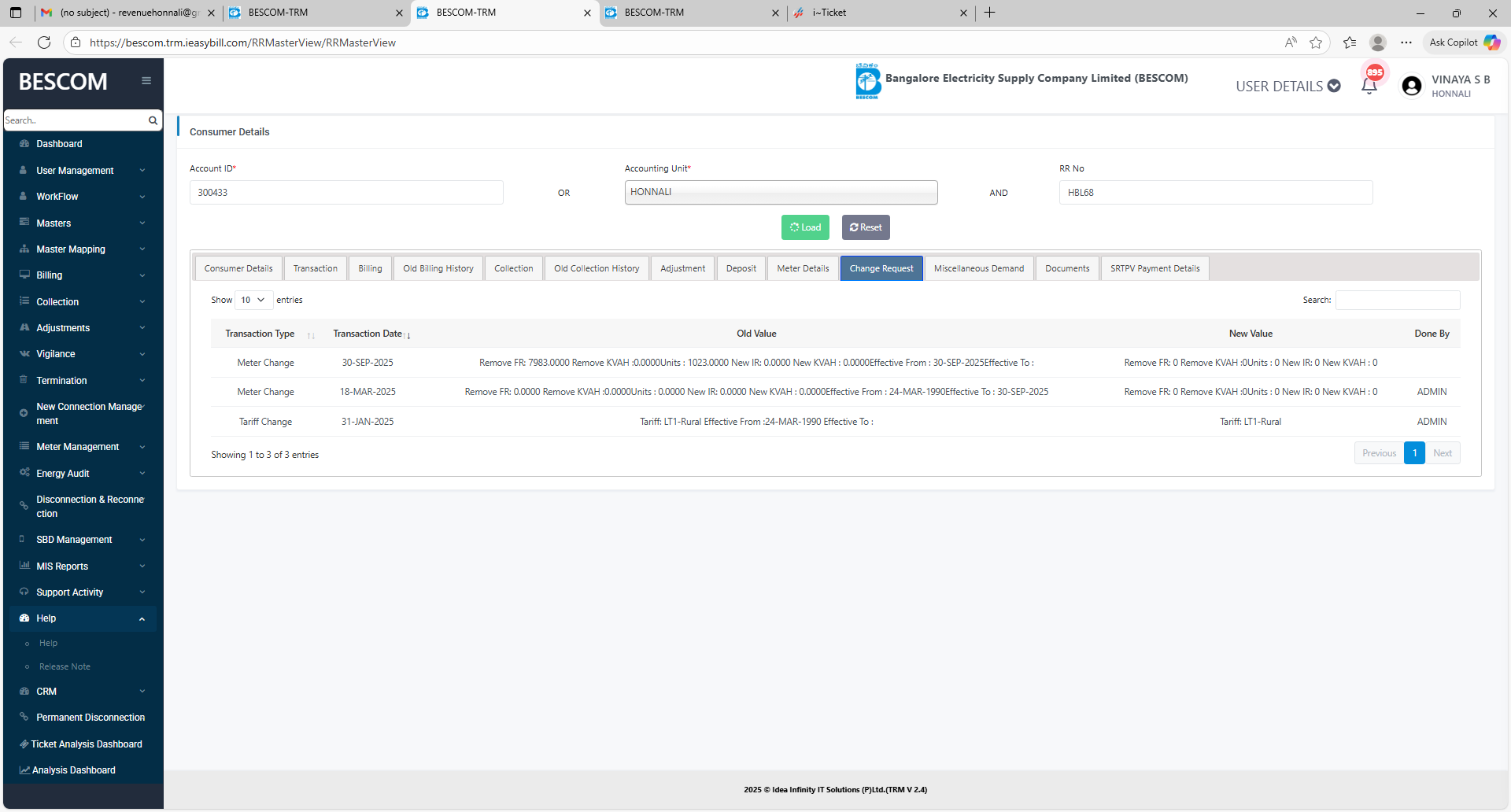Expand Collection sidebar menu
Image resolution: width=1511 pixels, height=812 pixels.
point(82,302)
